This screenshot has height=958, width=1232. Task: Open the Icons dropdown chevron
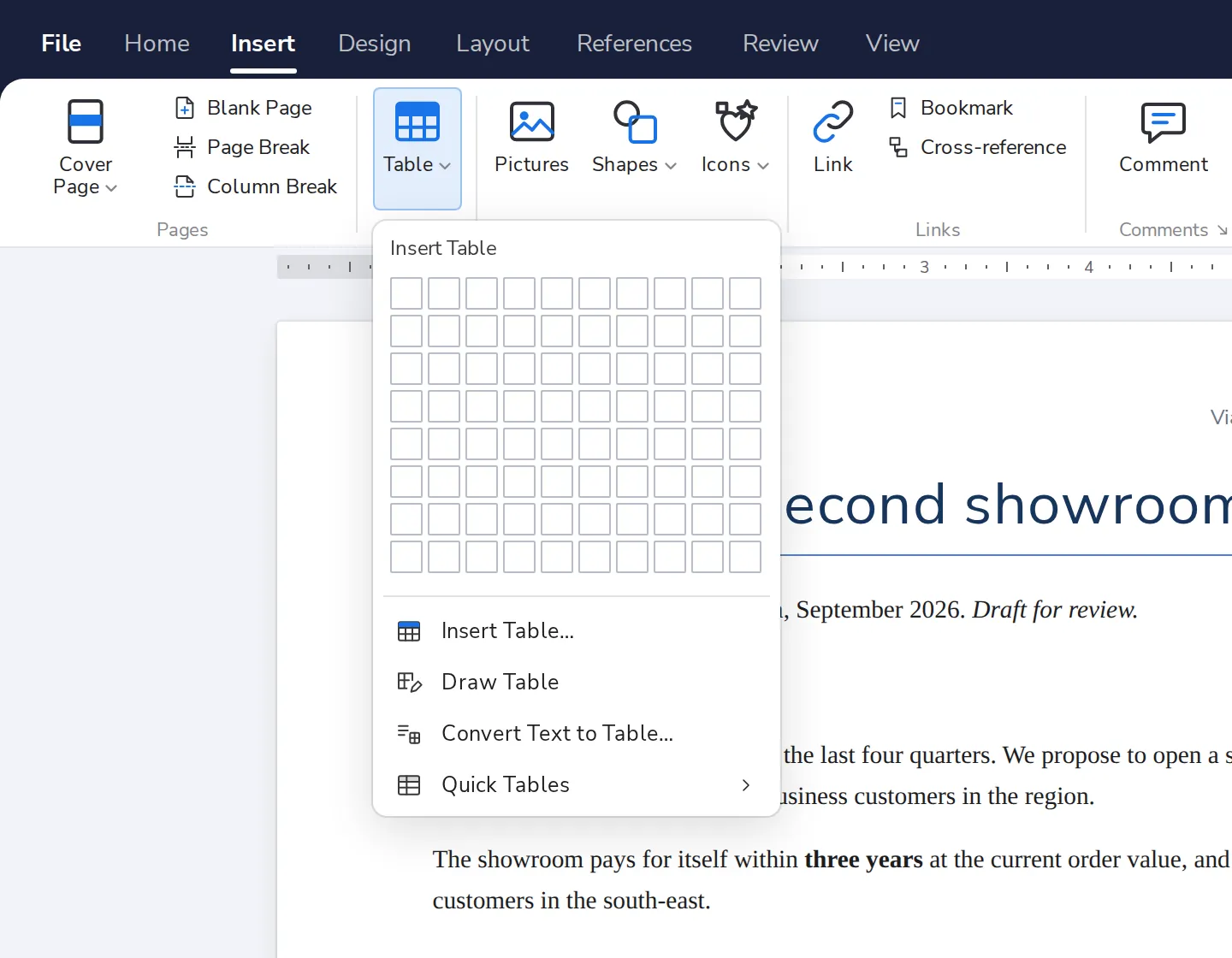pos(763,165)
